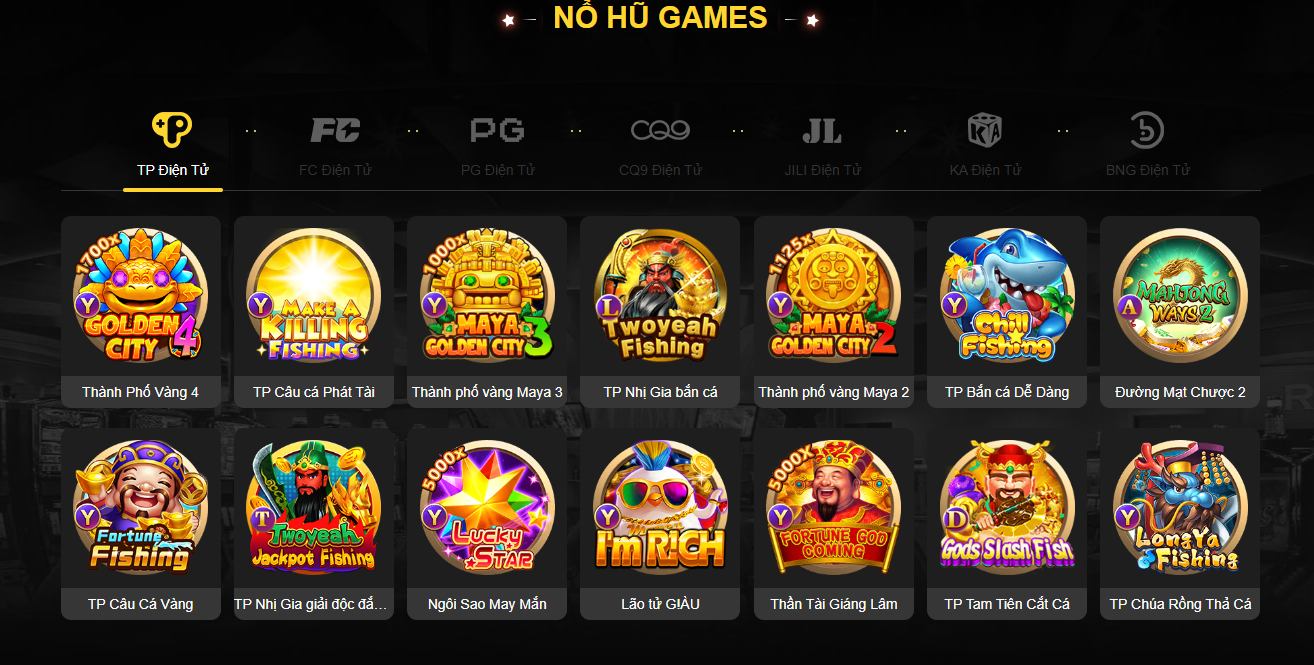
Task: Launch LongYa Fishing dragon game icon
Action: coord(1180,507)
